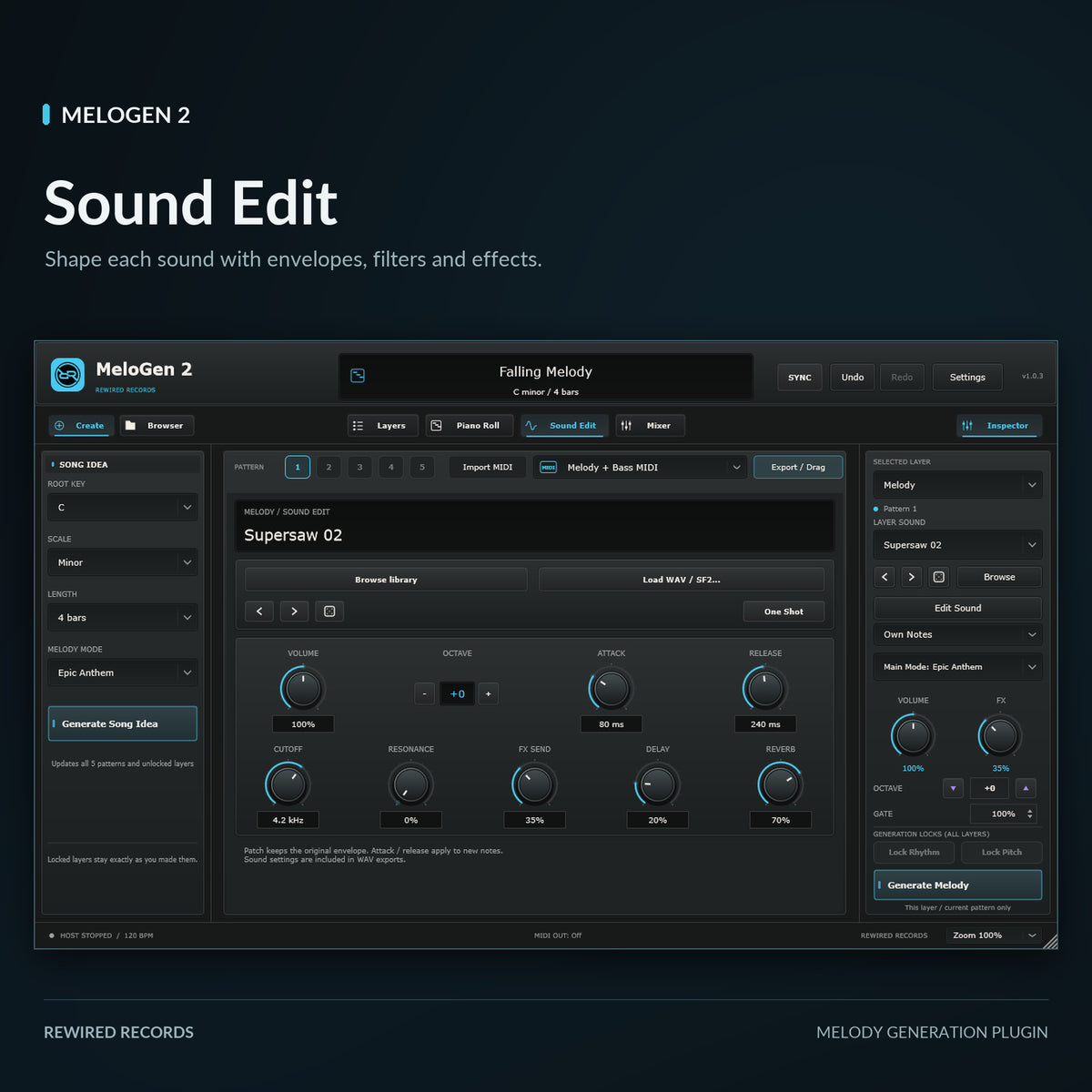Lower octave with the Inspector down triangle
Viewport: 1092px width, 1092px height.
[953, 788]
